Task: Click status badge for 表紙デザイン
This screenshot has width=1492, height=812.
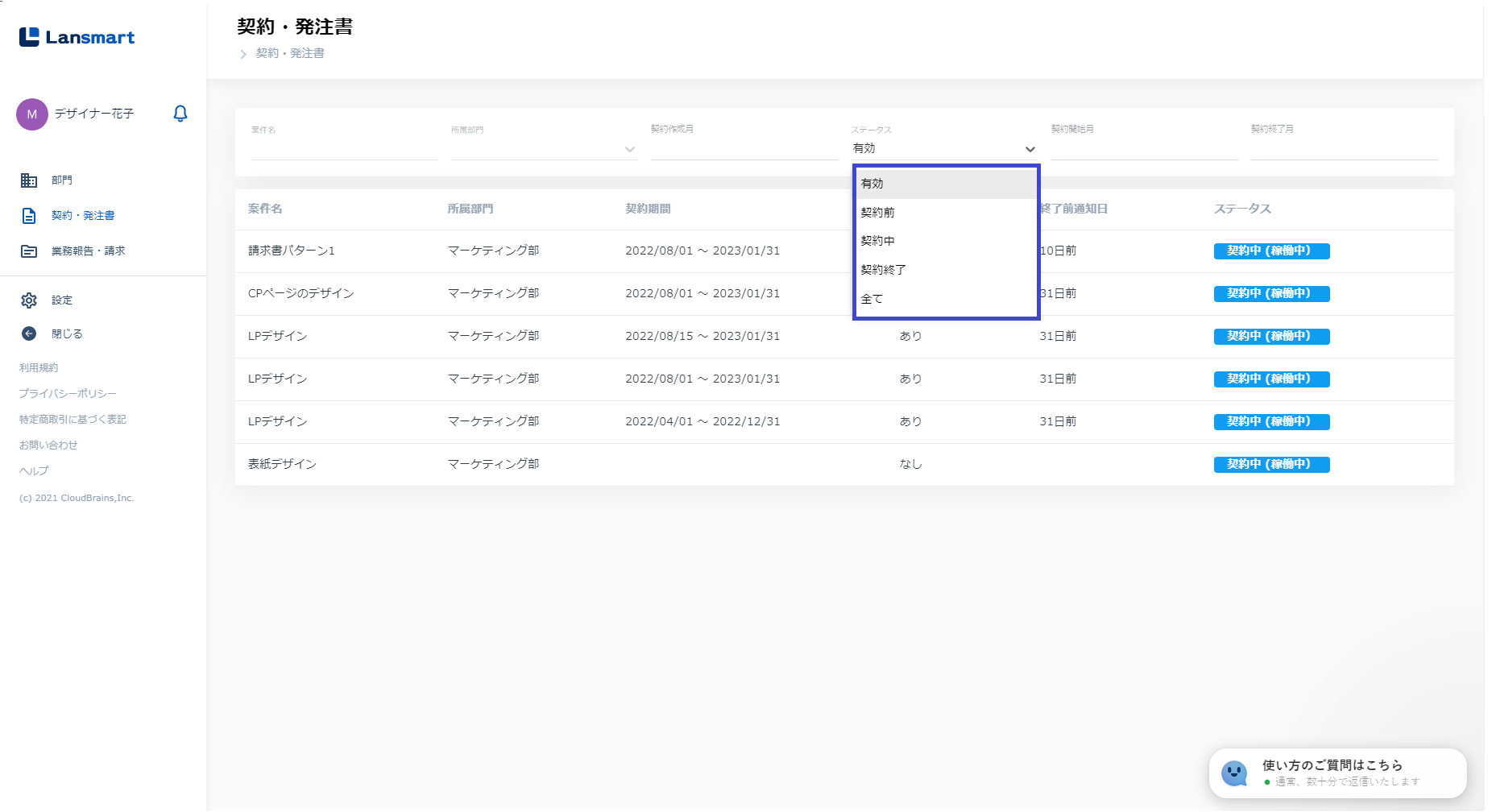Action: 1271,465
